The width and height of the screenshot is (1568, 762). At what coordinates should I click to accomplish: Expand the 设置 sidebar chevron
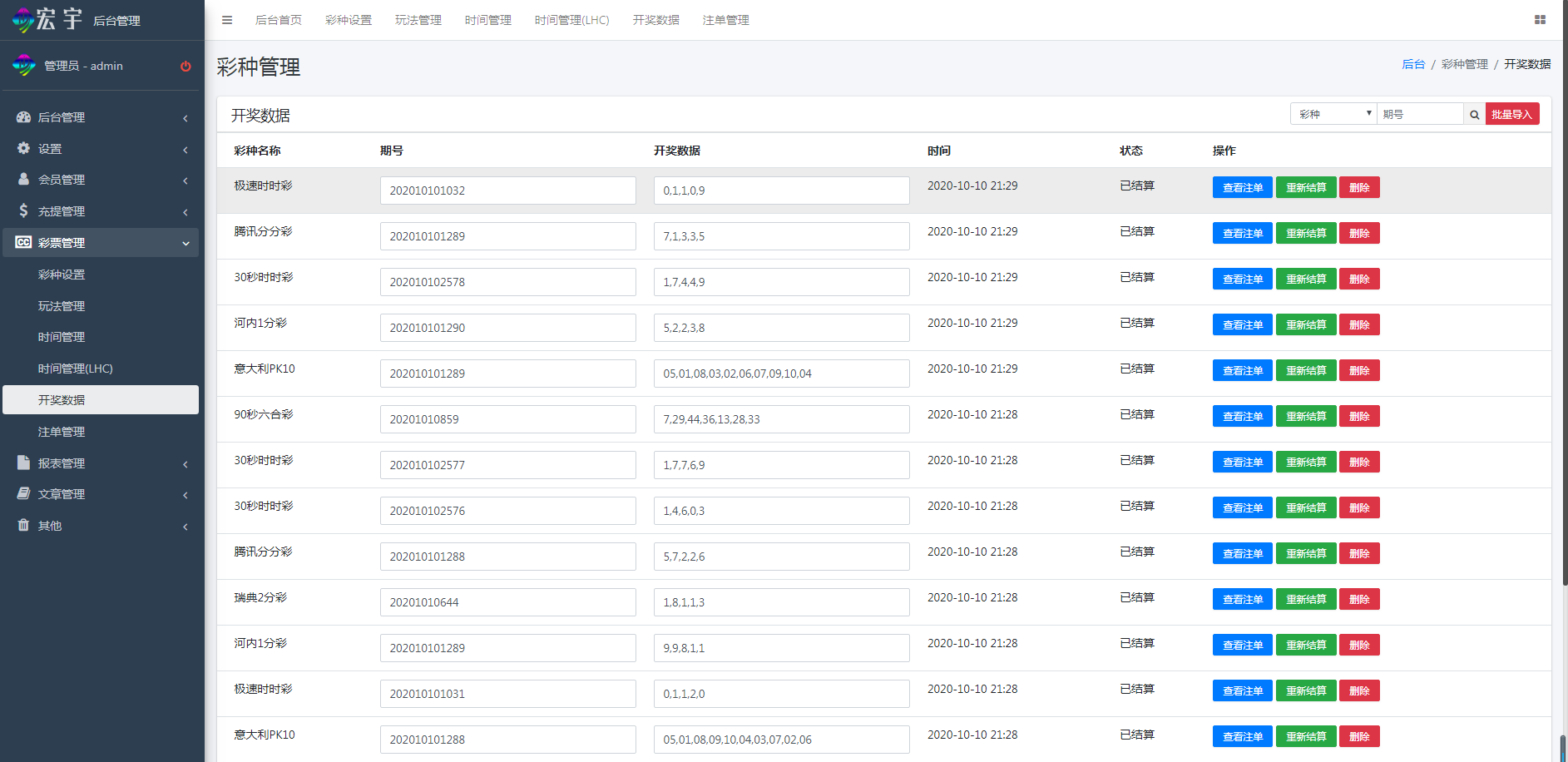pos(185,150)
